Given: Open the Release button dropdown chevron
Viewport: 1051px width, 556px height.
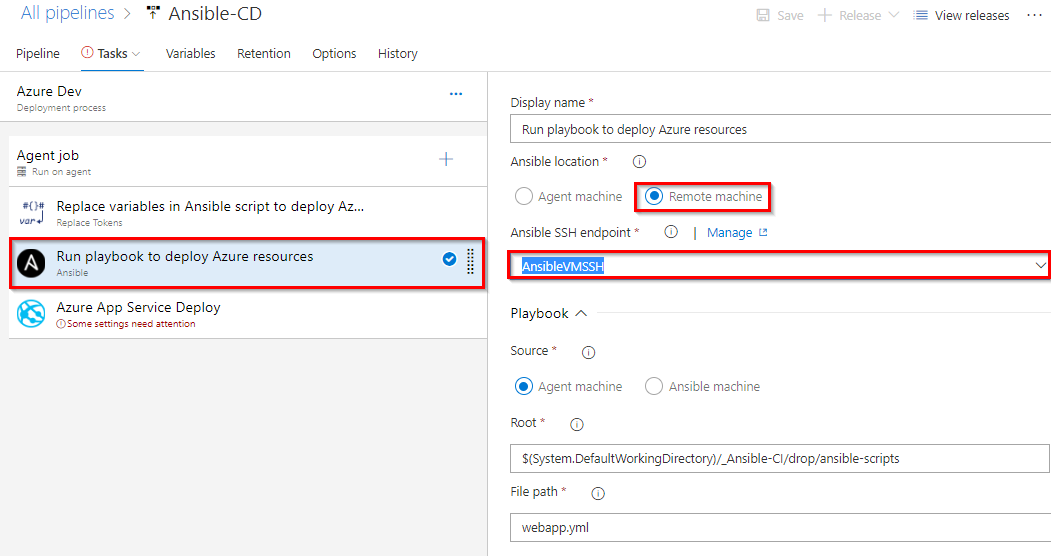Looking at the screenshot, I should (x=893, y=15).
